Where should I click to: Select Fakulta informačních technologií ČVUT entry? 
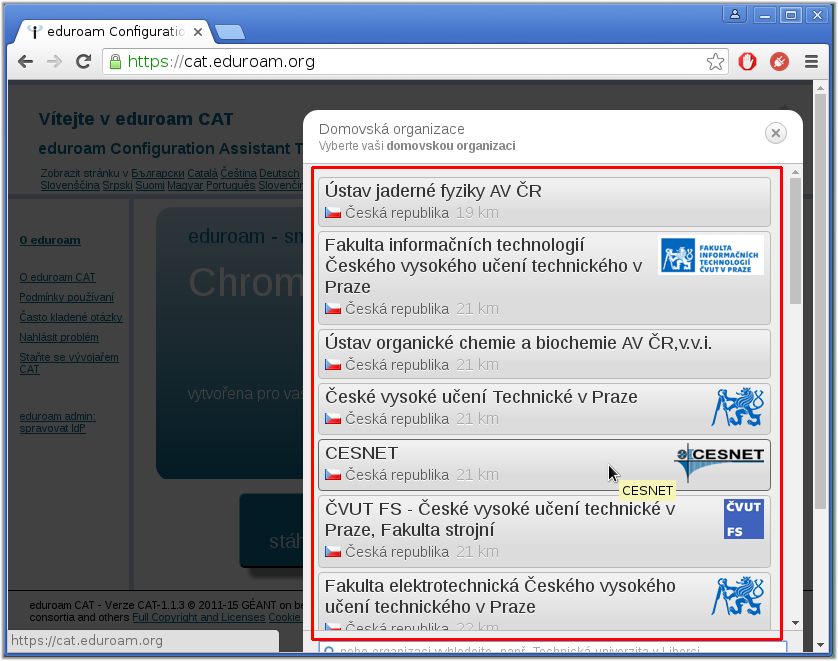[x=544, y=278]
